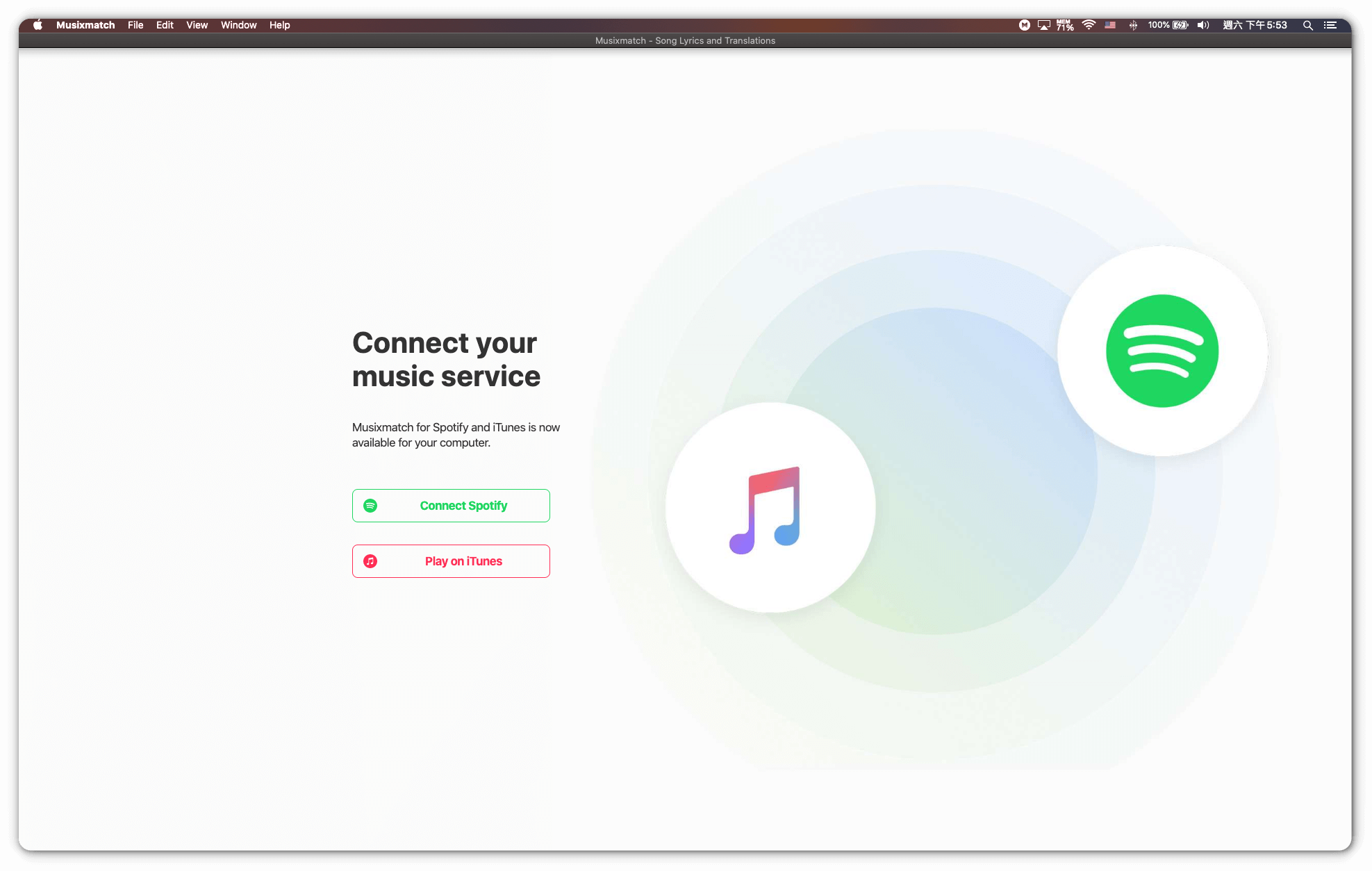The height and width of the screenshot is (871, 1372).
Task: Open the Musixmatch File menu
Action: pyautogui.click(x=135, y=25)
